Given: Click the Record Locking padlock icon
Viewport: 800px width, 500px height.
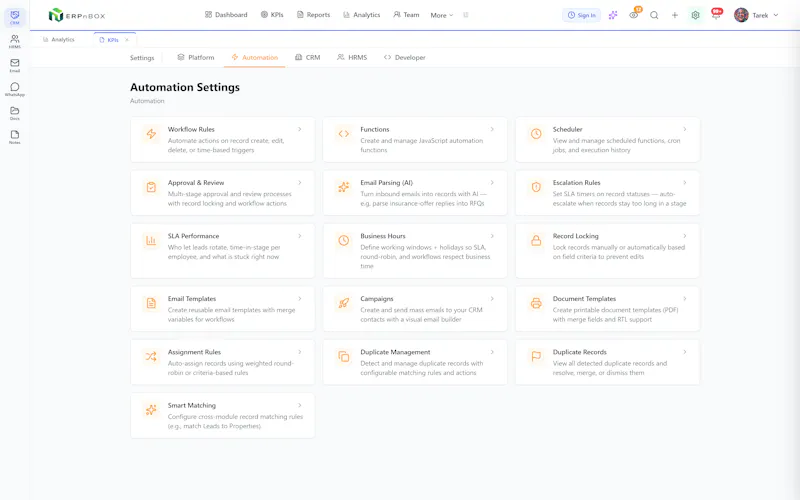Looking at the screenshot, I should click(x=536, y=240).
